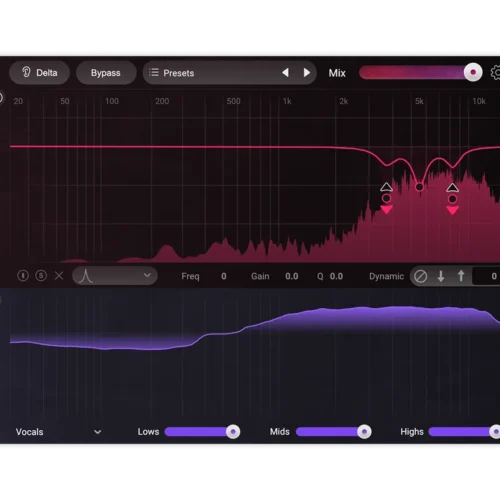Click the 100 frequency label
The image size is (500, 500).
(112, 101)
